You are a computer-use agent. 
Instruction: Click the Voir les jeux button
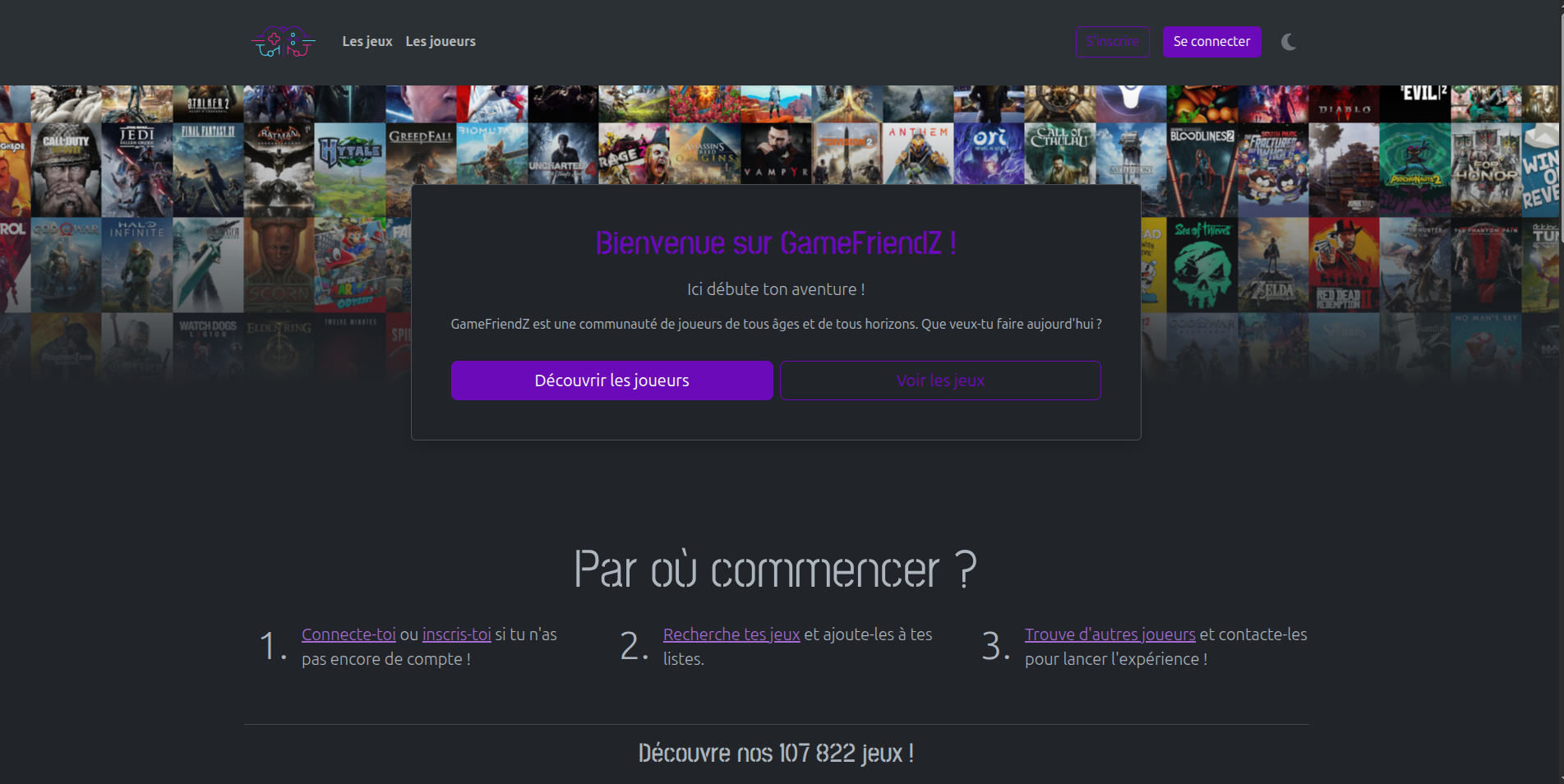point(940,380)
